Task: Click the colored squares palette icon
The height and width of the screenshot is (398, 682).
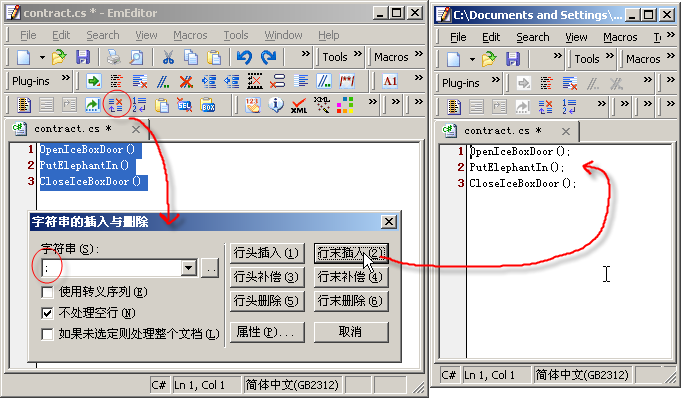Action: (345, 105)
